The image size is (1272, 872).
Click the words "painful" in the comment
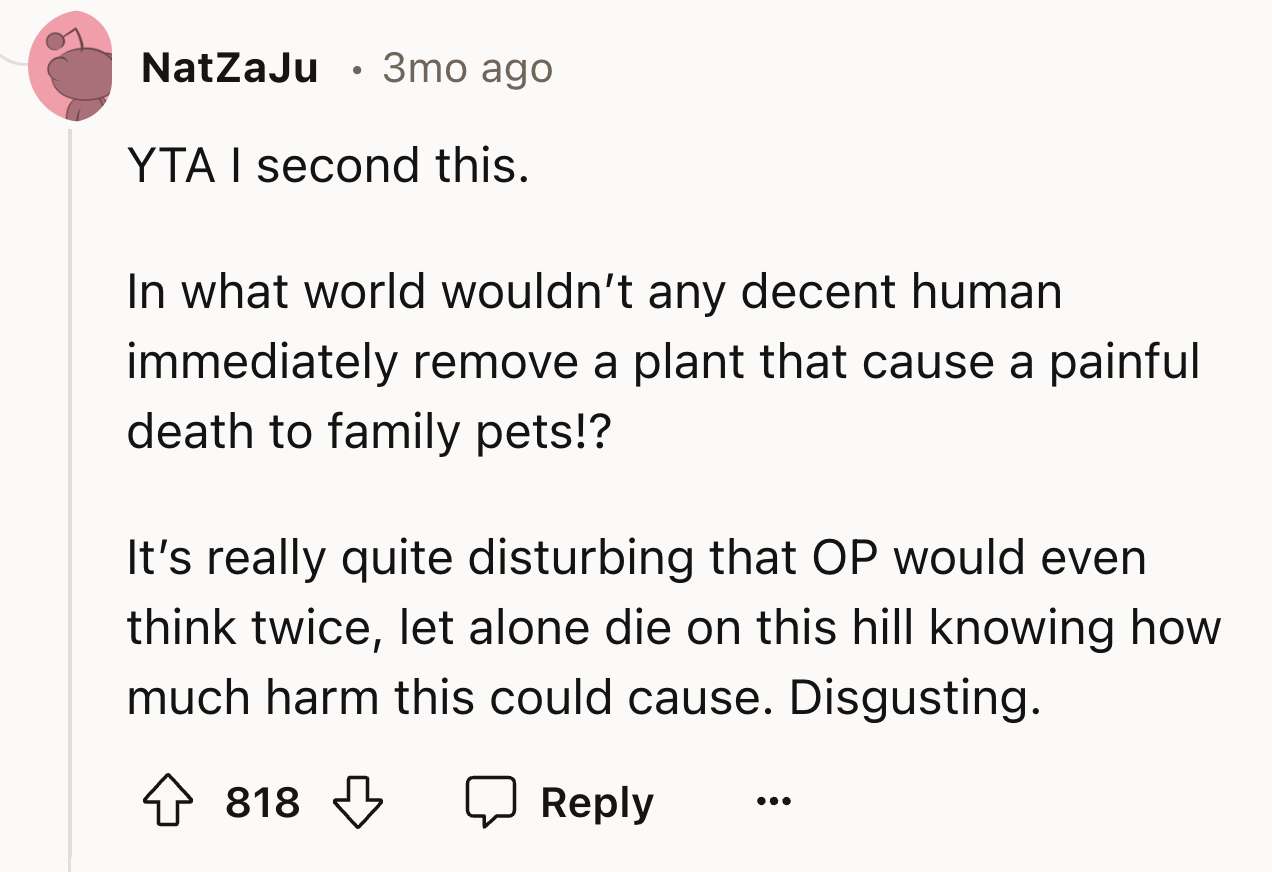click(x=1123, y=362)
